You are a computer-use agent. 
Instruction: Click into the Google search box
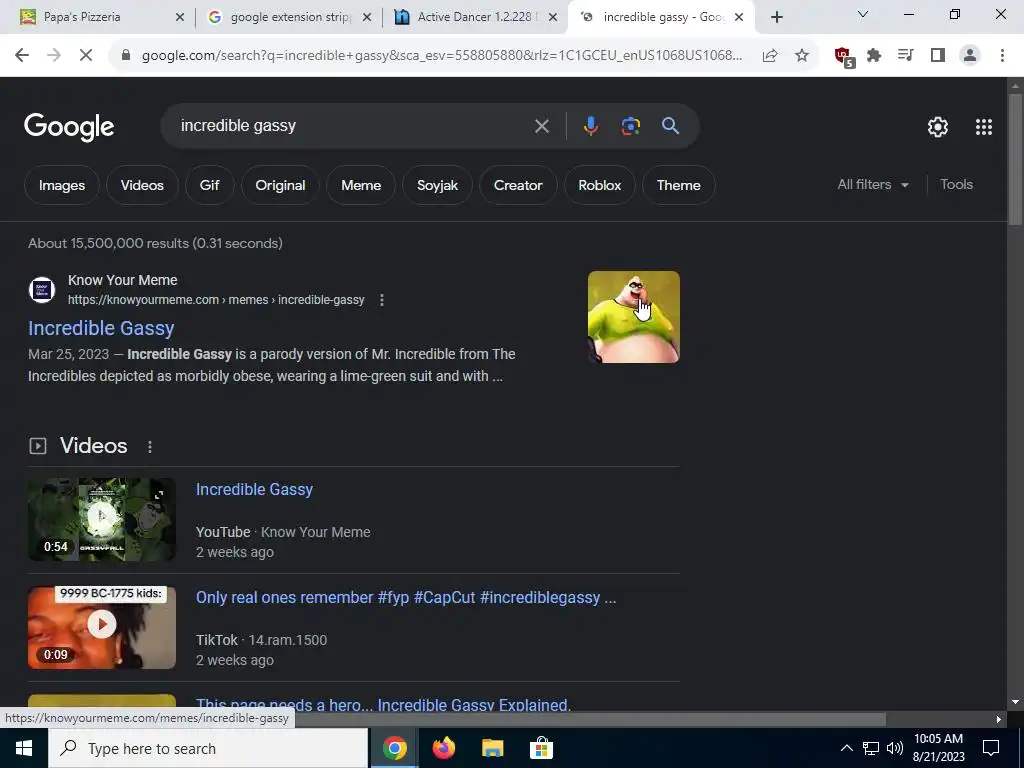point(353,126)
